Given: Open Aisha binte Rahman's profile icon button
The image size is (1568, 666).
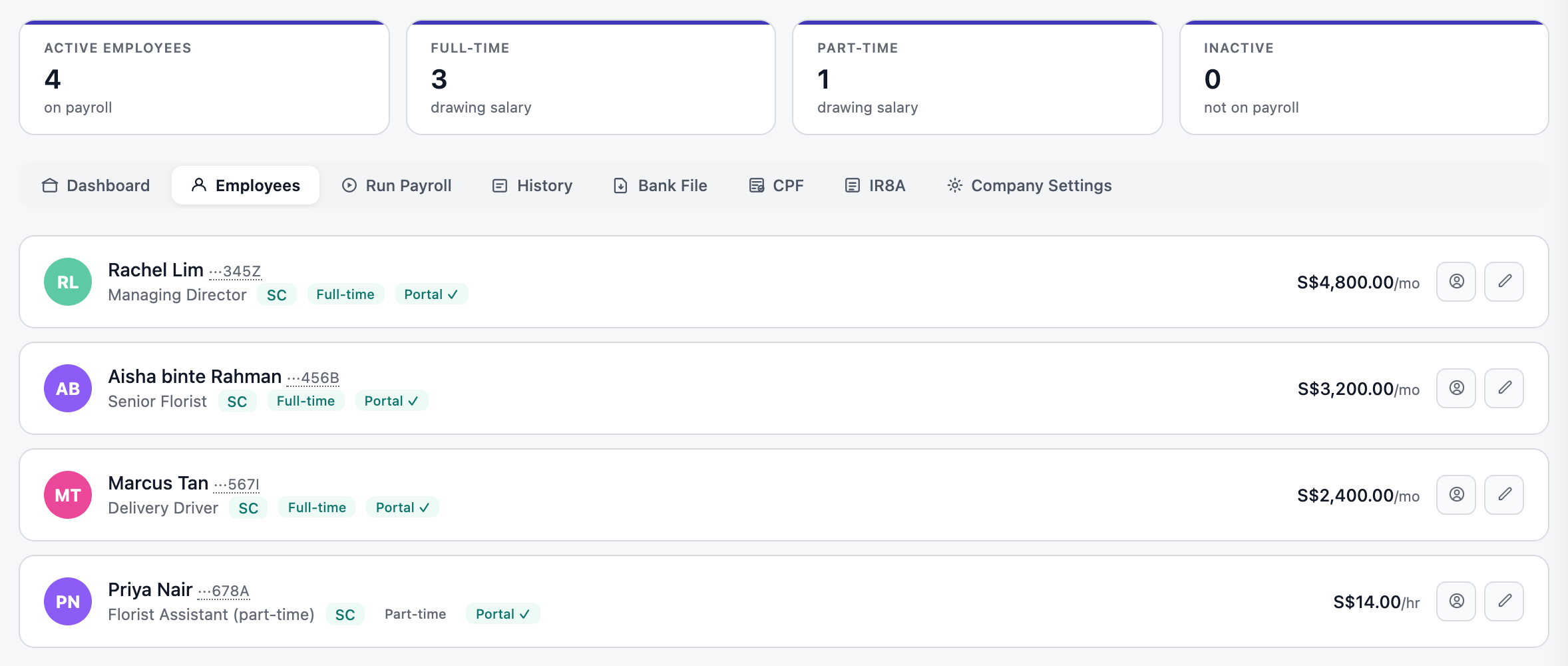Looking at the screenshot, I should pos(1456,388).
